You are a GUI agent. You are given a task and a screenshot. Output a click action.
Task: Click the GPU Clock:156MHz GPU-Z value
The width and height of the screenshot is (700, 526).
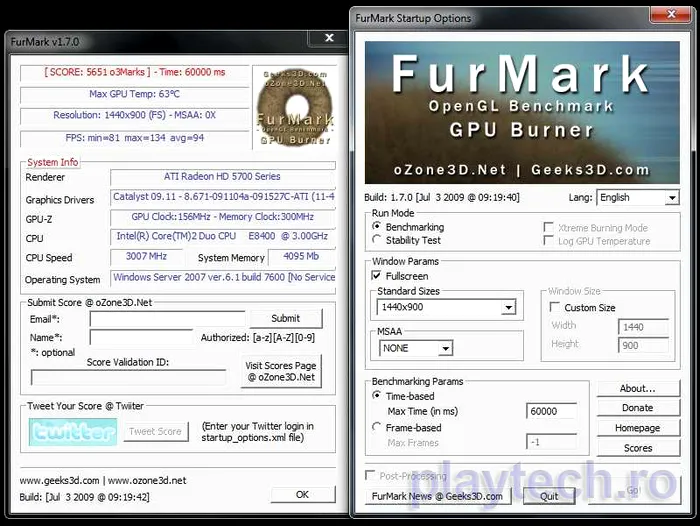222,217
